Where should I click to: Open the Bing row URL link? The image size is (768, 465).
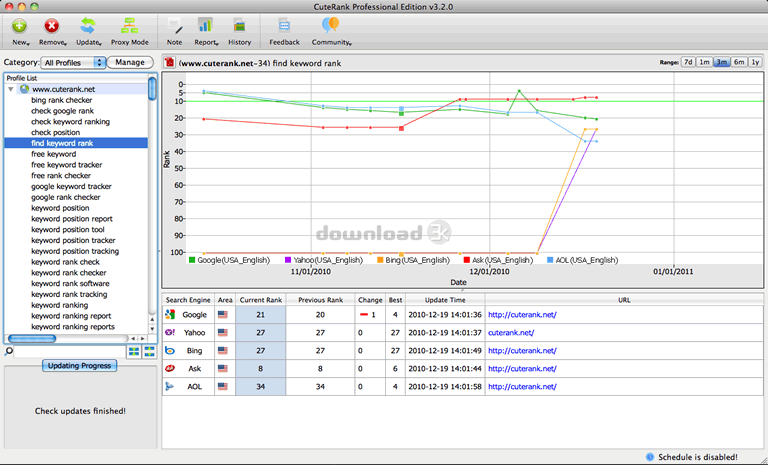click(522, 351)
